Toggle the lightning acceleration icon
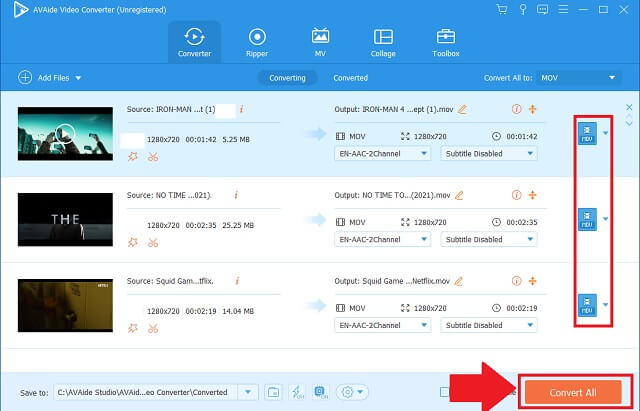Screen dimensions: 640x411 pos(297,392)
